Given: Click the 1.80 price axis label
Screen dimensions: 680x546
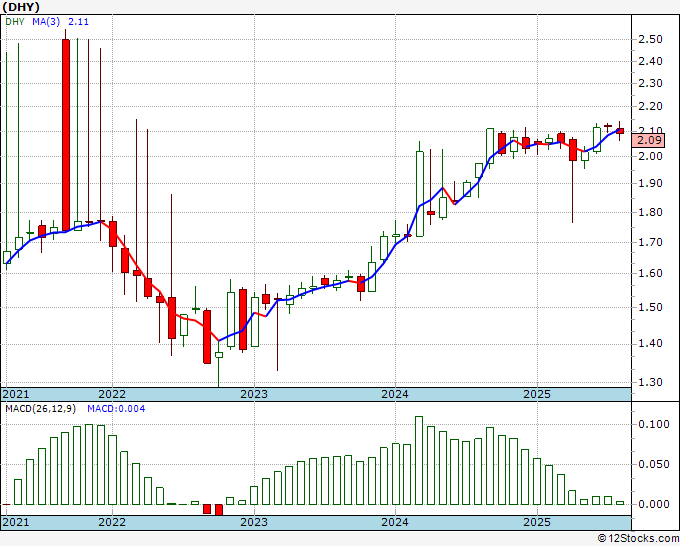Looking at the screenshot, I should pyautogui.click(x=651, y=213).
